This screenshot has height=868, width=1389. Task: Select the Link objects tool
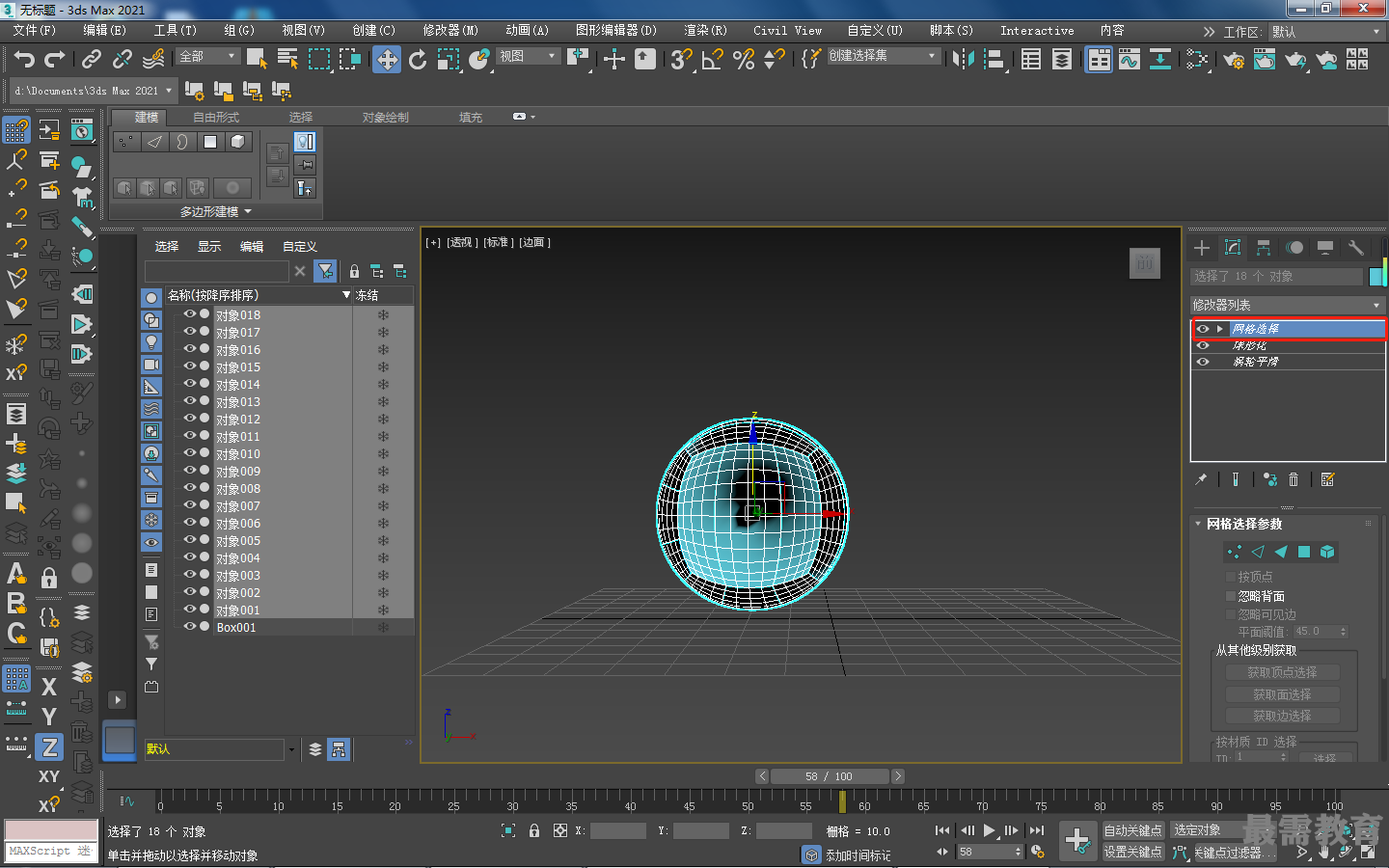[x=91, y=60]
